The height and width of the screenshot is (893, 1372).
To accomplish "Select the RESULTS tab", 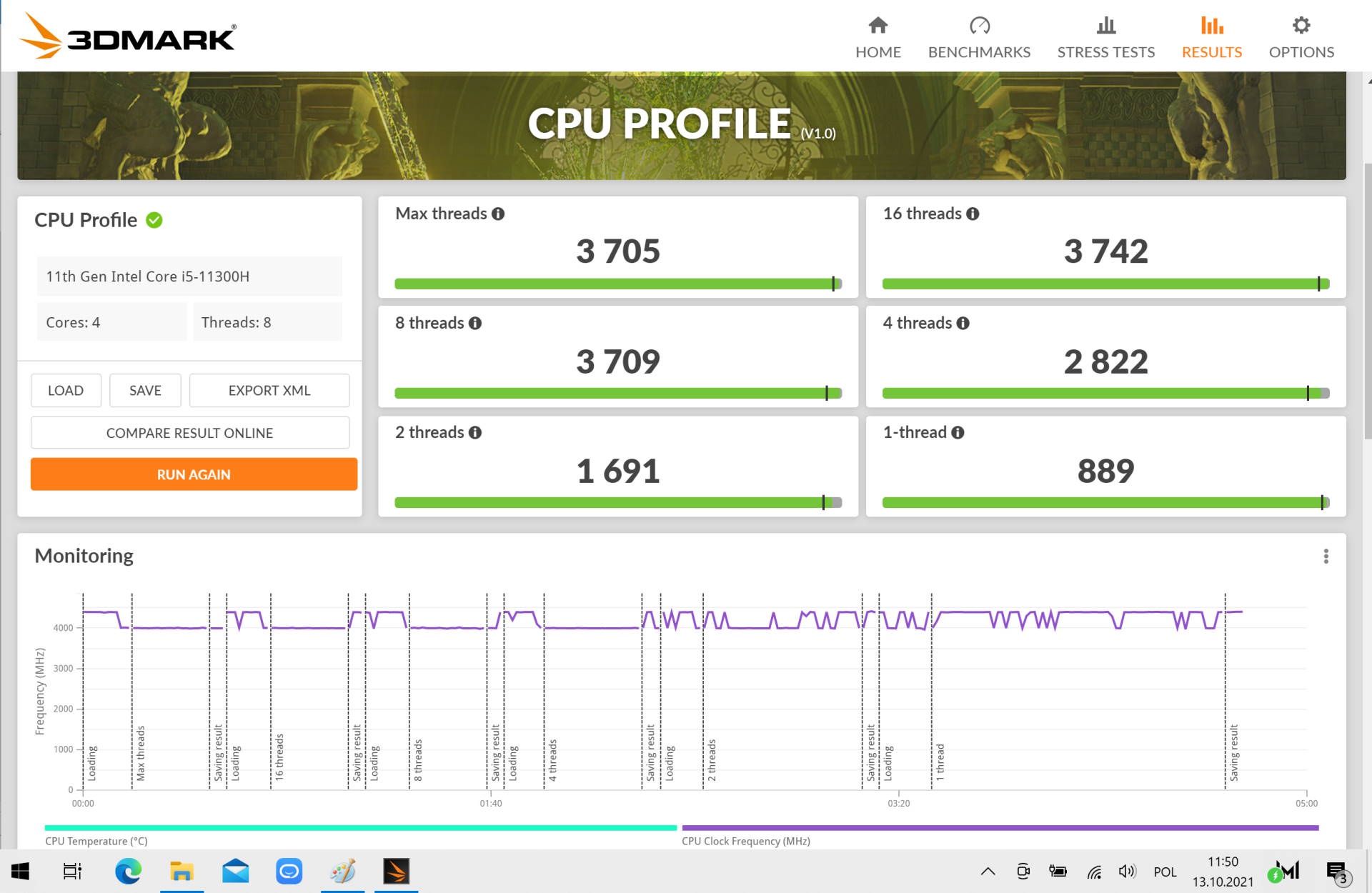I will [x=1211, y=38].
